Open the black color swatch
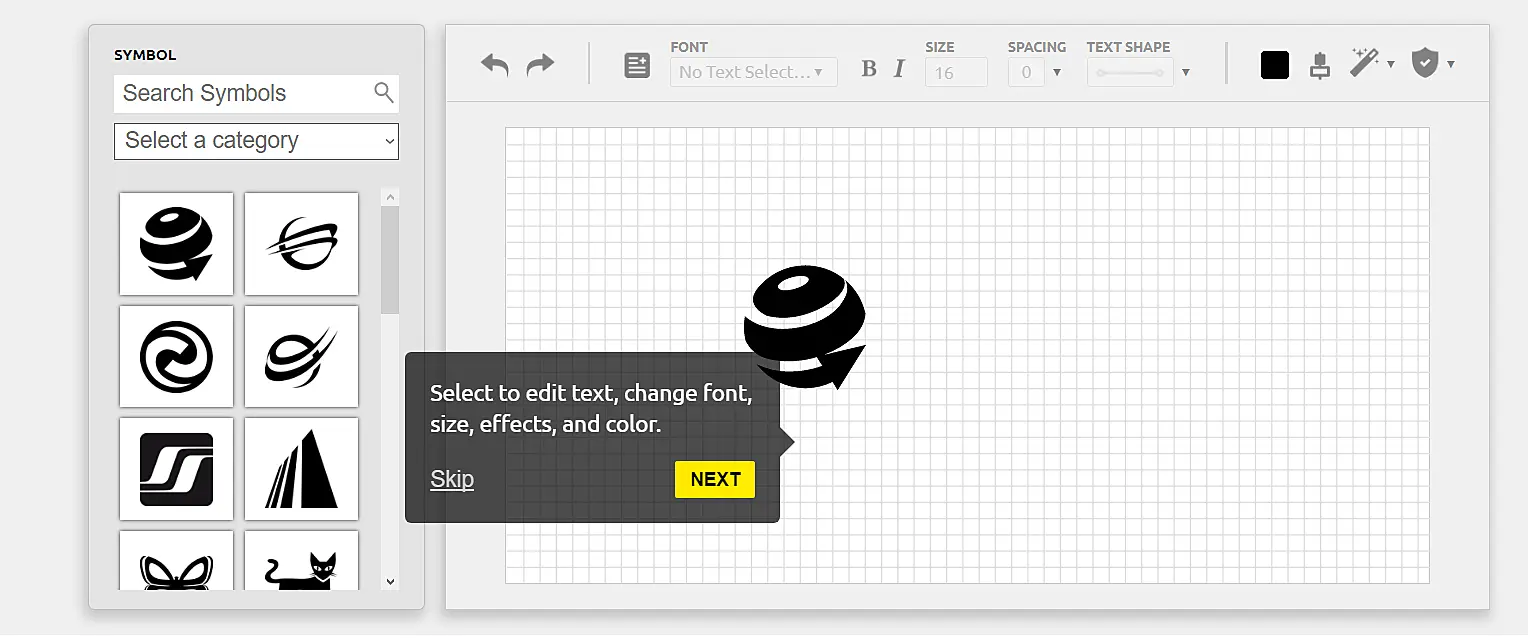This screenshot has height=638, width=1528. [x=1275, y=66]
